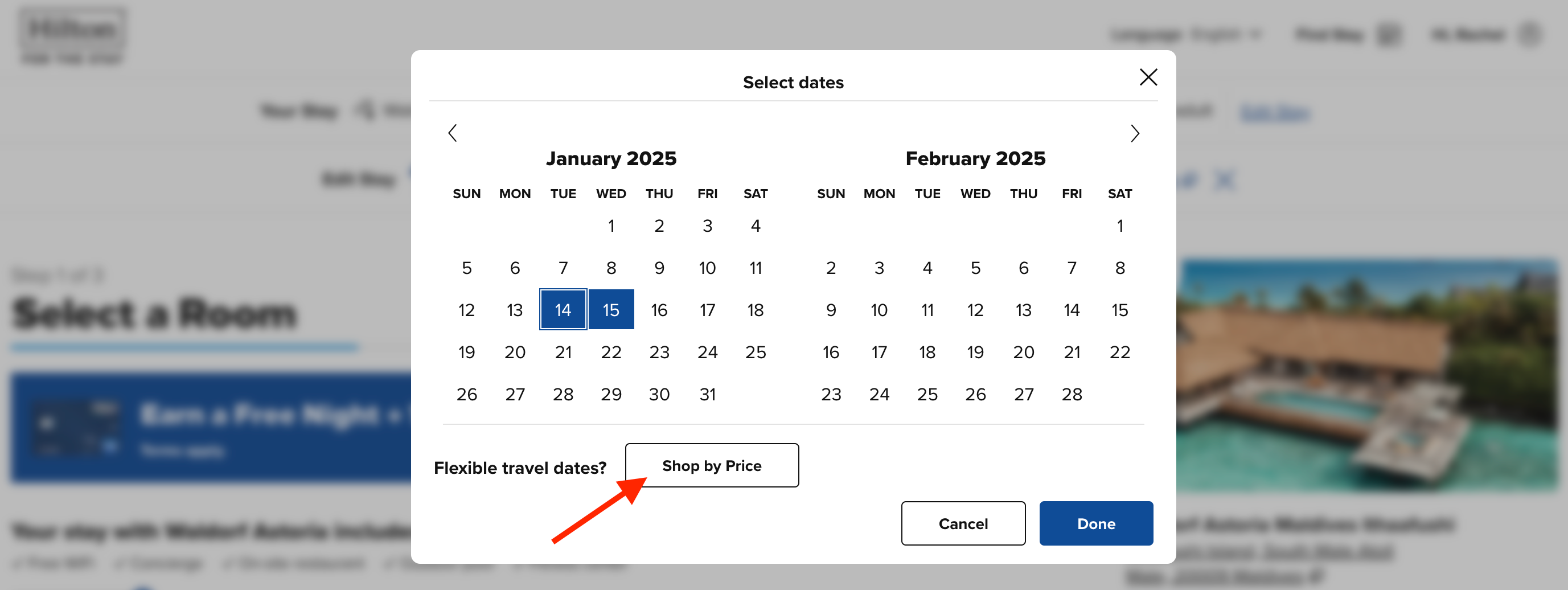Pick January 25 in the calendar
Image resolution: width=1568 pixels, height=590 pixels.
pyautogui.click(x=756, y=352)
